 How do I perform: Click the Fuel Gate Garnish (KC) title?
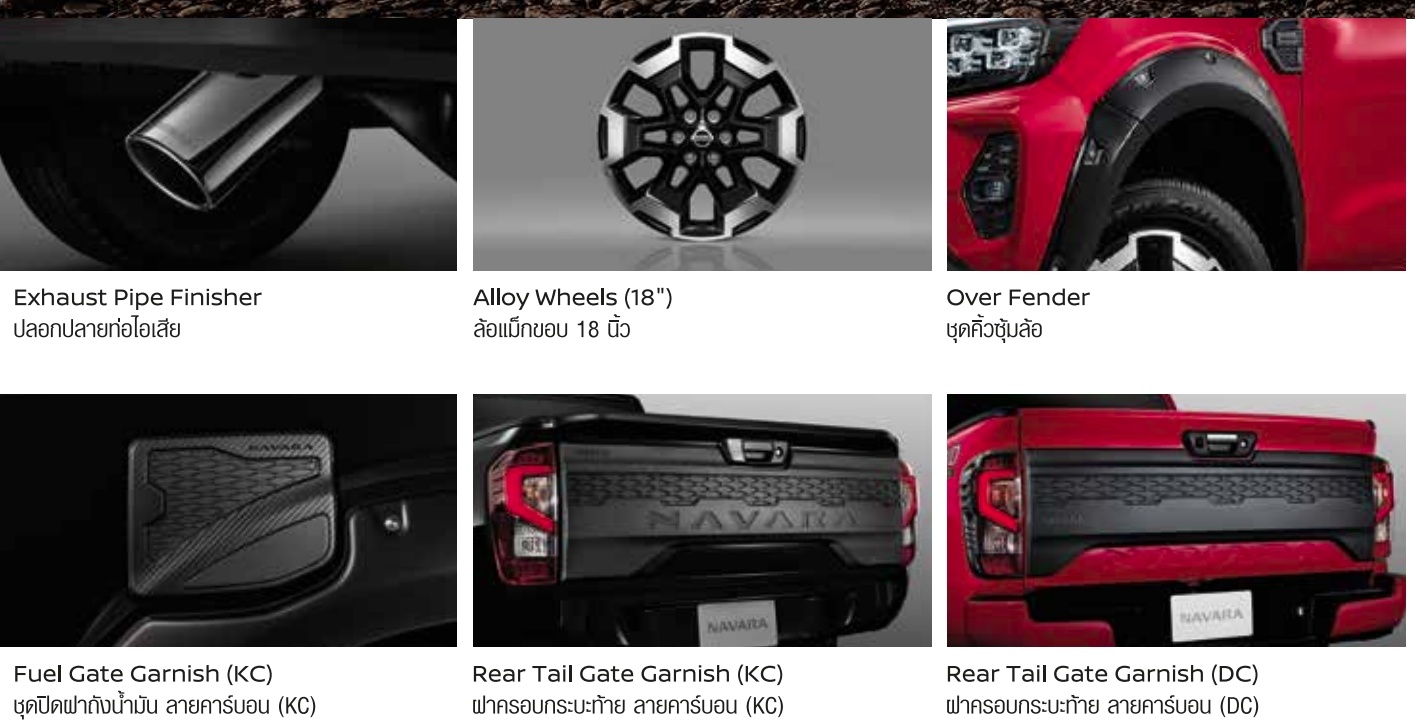pos(143,674)
